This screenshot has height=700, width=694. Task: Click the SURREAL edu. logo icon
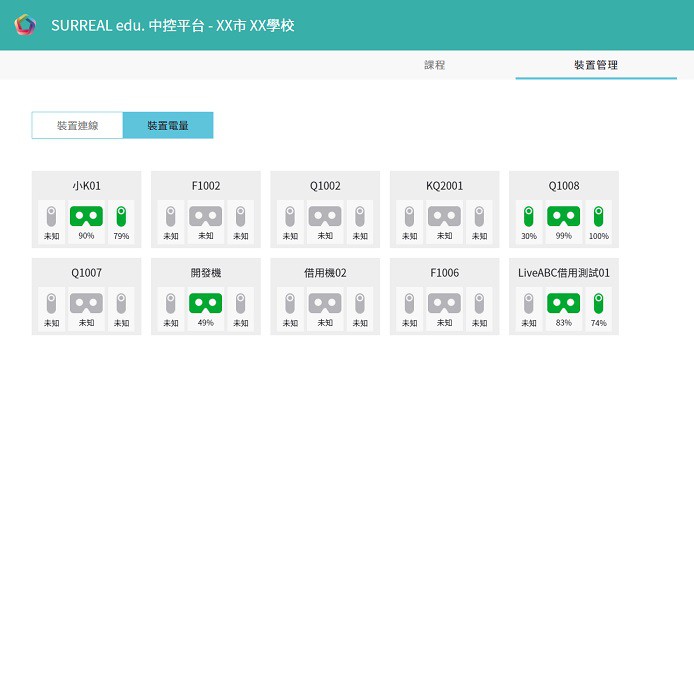(25, 25)
